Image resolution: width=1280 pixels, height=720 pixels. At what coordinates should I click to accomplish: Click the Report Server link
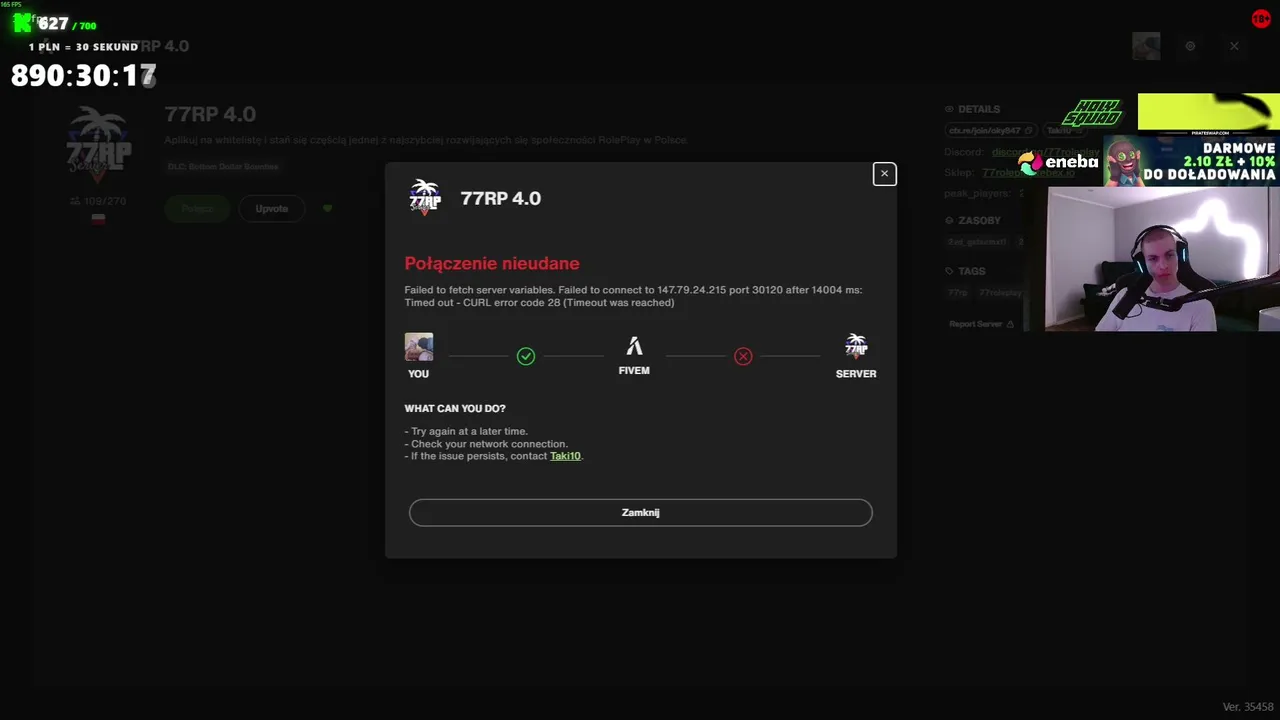click(981, 324)
